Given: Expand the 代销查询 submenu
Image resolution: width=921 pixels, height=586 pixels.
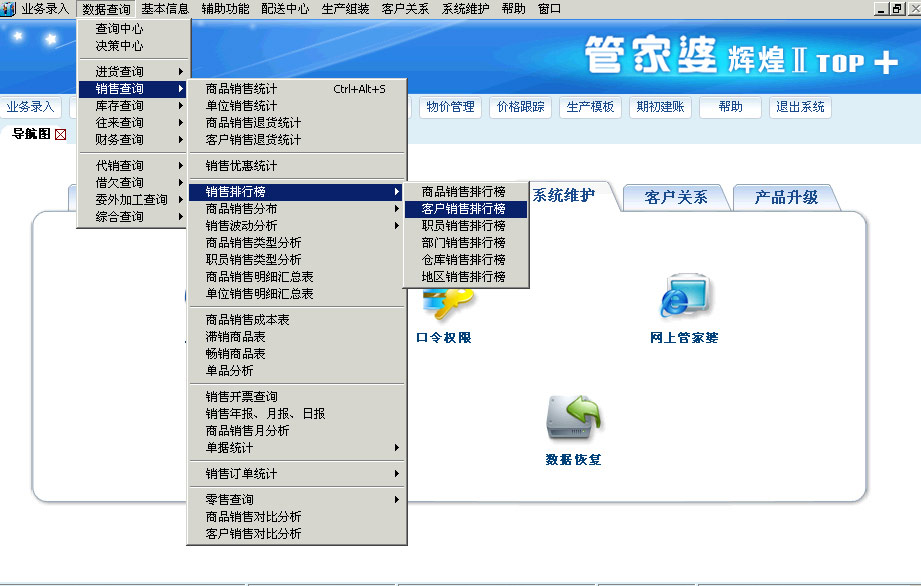Looking at the screenshot, I should tap(133, 166).
